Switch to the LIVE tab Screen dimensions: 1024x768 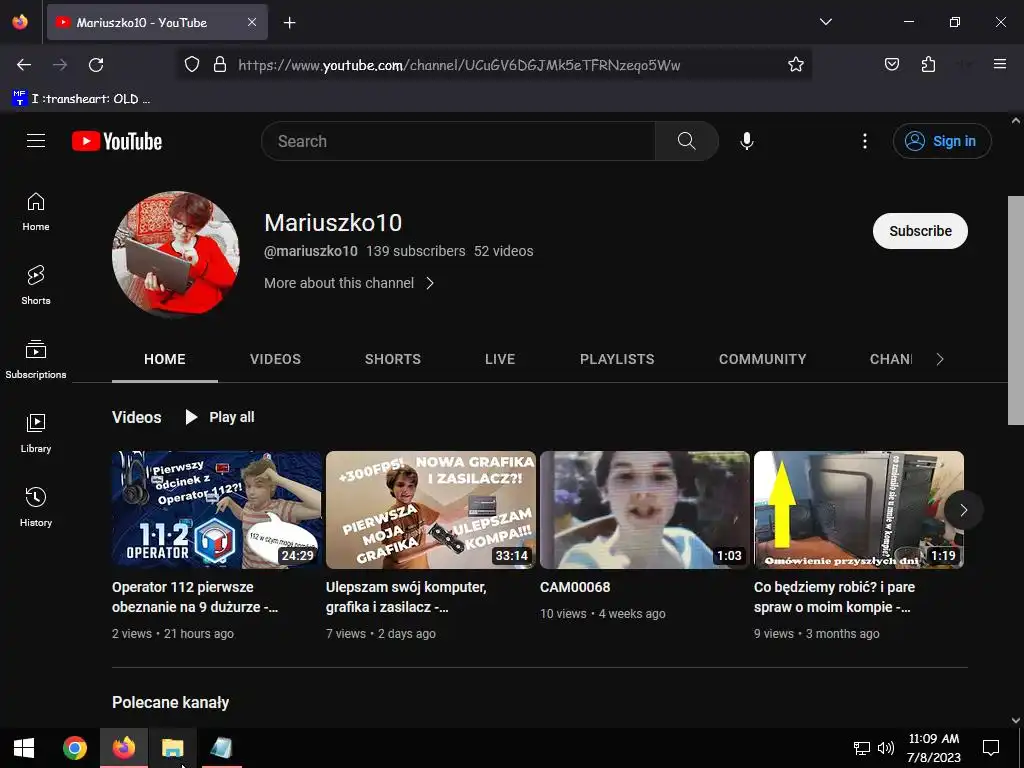(500, 359)
